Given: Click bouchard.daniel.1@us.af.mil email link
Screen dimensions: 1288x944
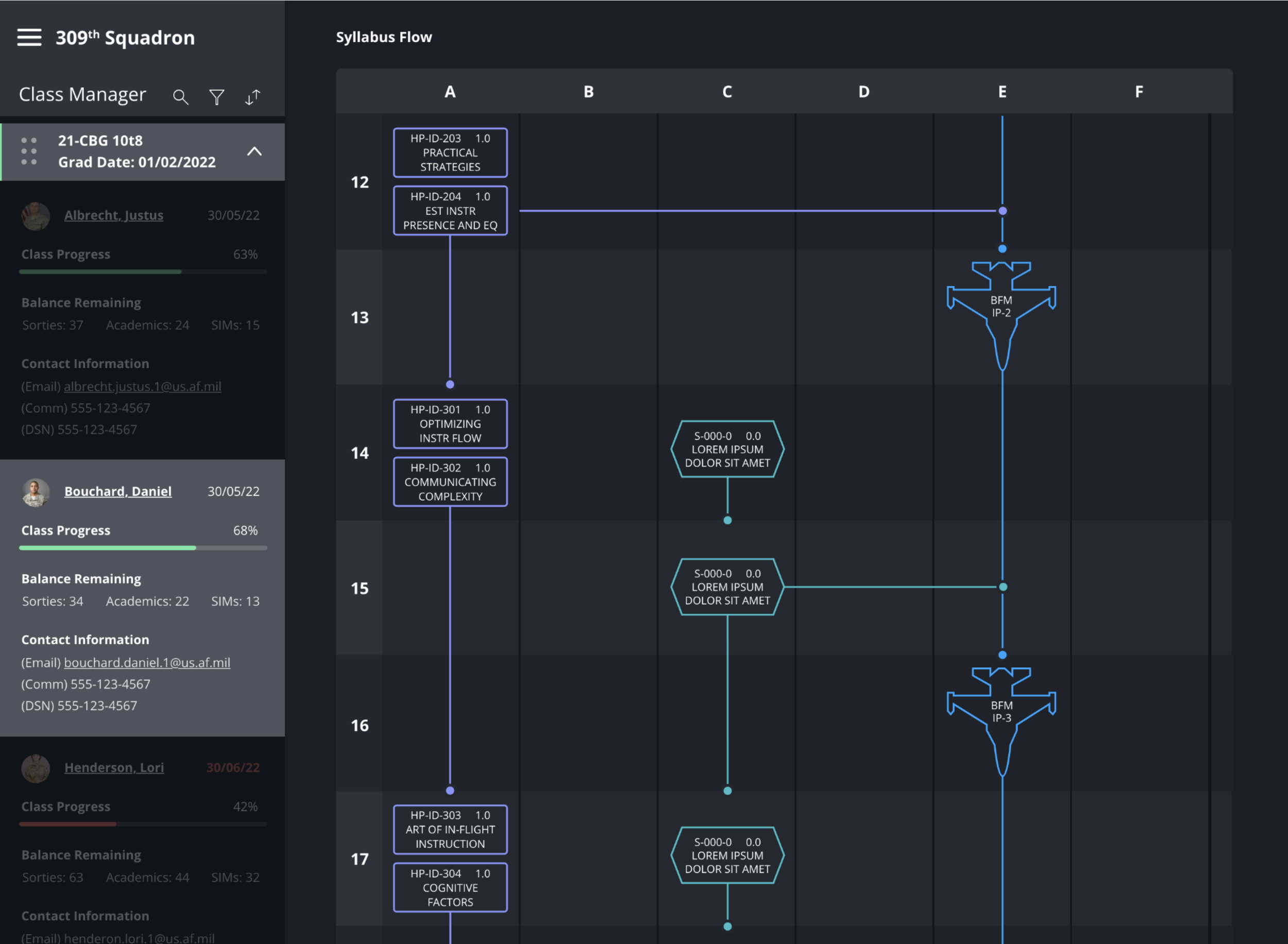Looking at the screenshot, I should tap(147, 662).
